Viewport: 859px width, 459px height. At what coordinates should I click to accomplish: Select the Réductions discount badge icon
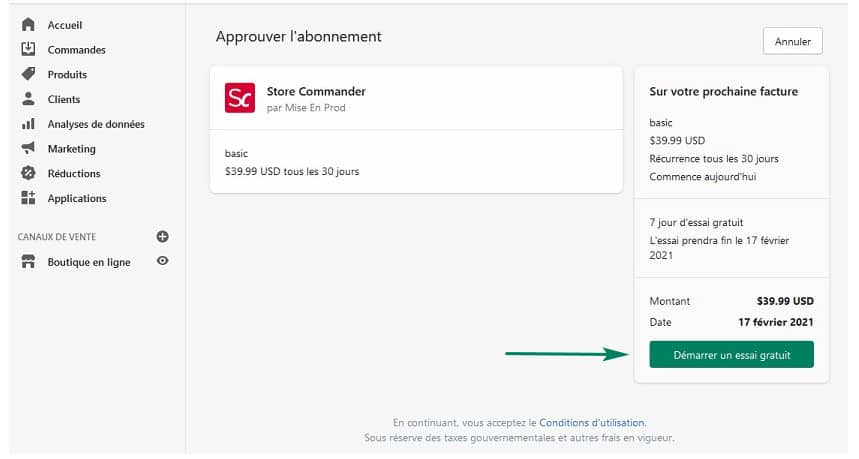pos(28,173)
